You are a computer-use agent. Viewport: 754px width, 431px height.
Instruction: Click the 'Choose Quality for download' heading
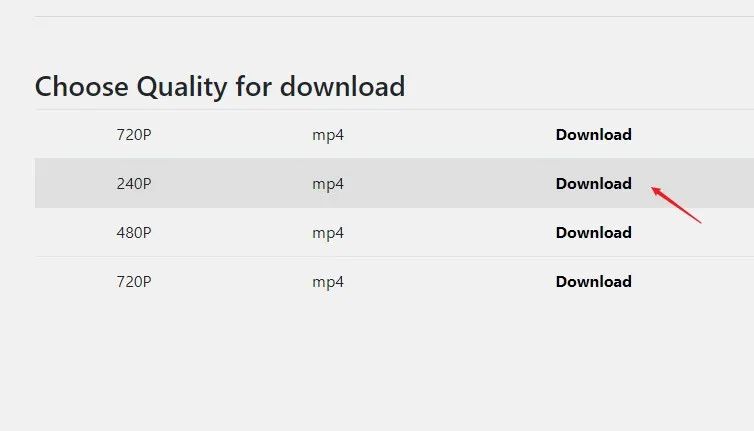[220, 87]
